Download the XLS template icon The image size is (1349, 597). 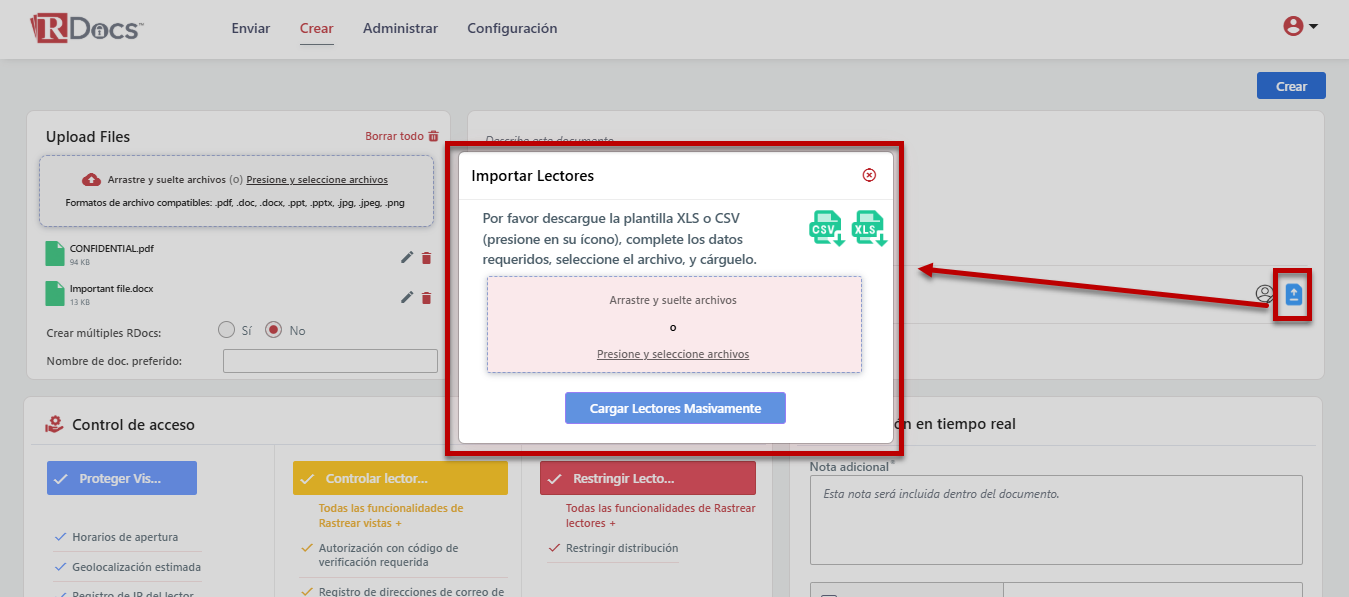868,229
